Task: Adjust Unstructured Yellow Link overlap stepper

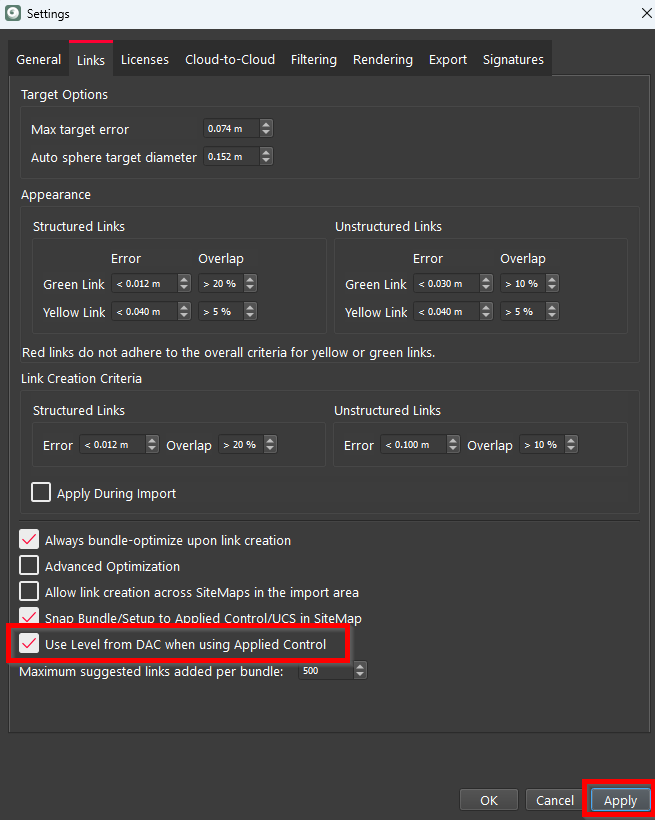Action: 553,312
